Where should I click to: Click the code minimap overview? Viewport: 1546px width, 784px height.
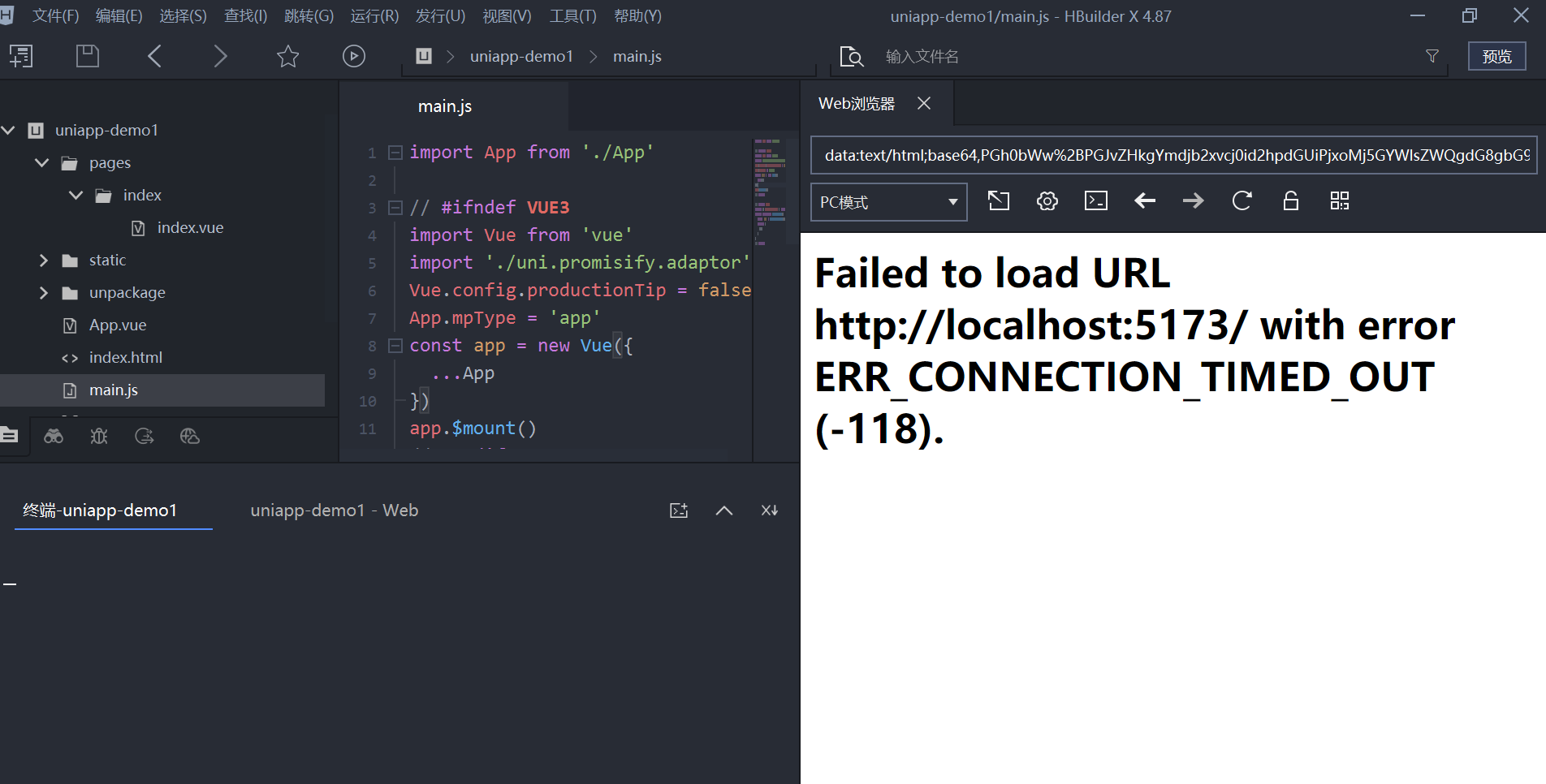coord(769,192)
